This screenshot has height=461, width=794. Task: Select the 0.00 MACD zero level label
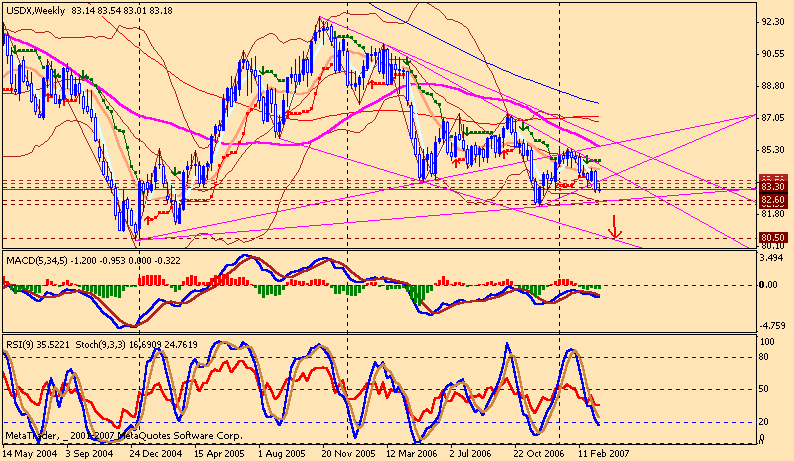[768, 285]
